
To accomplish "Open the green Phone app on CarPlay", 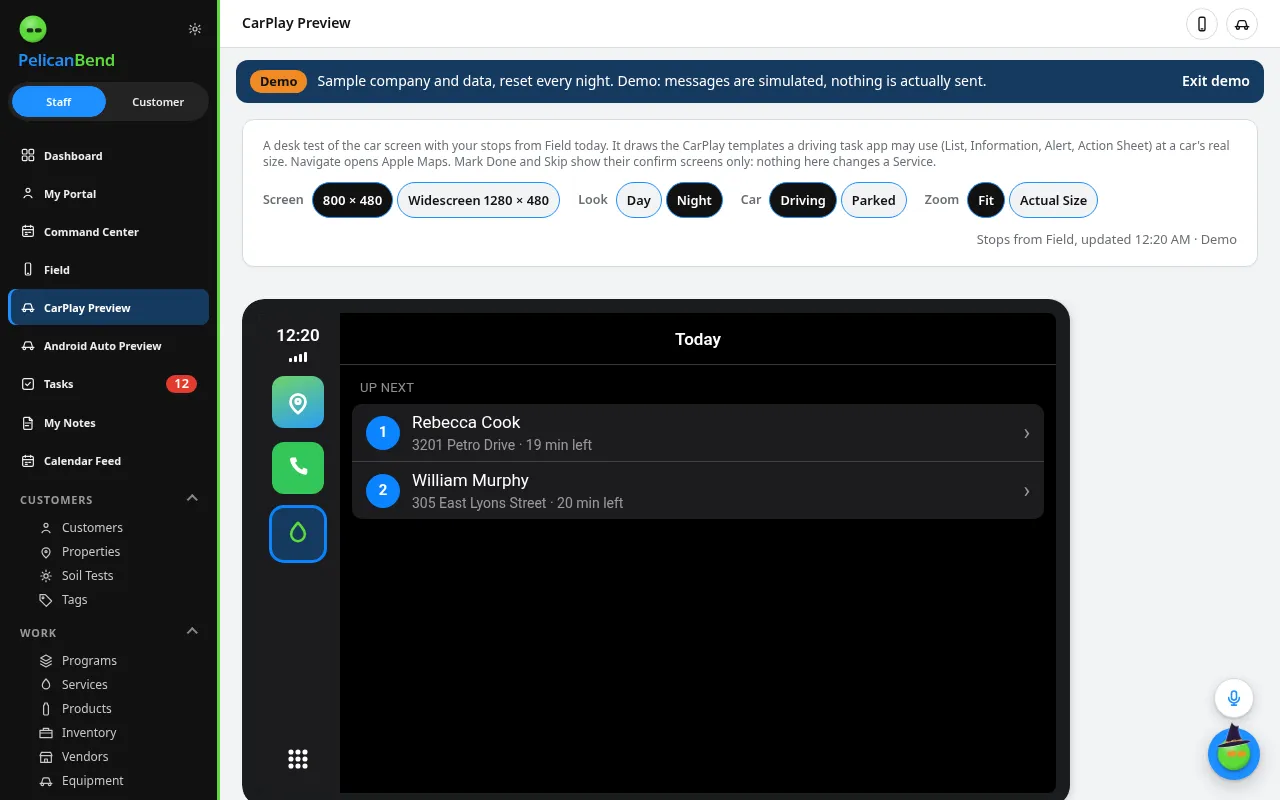I will [x=298, y=468].
